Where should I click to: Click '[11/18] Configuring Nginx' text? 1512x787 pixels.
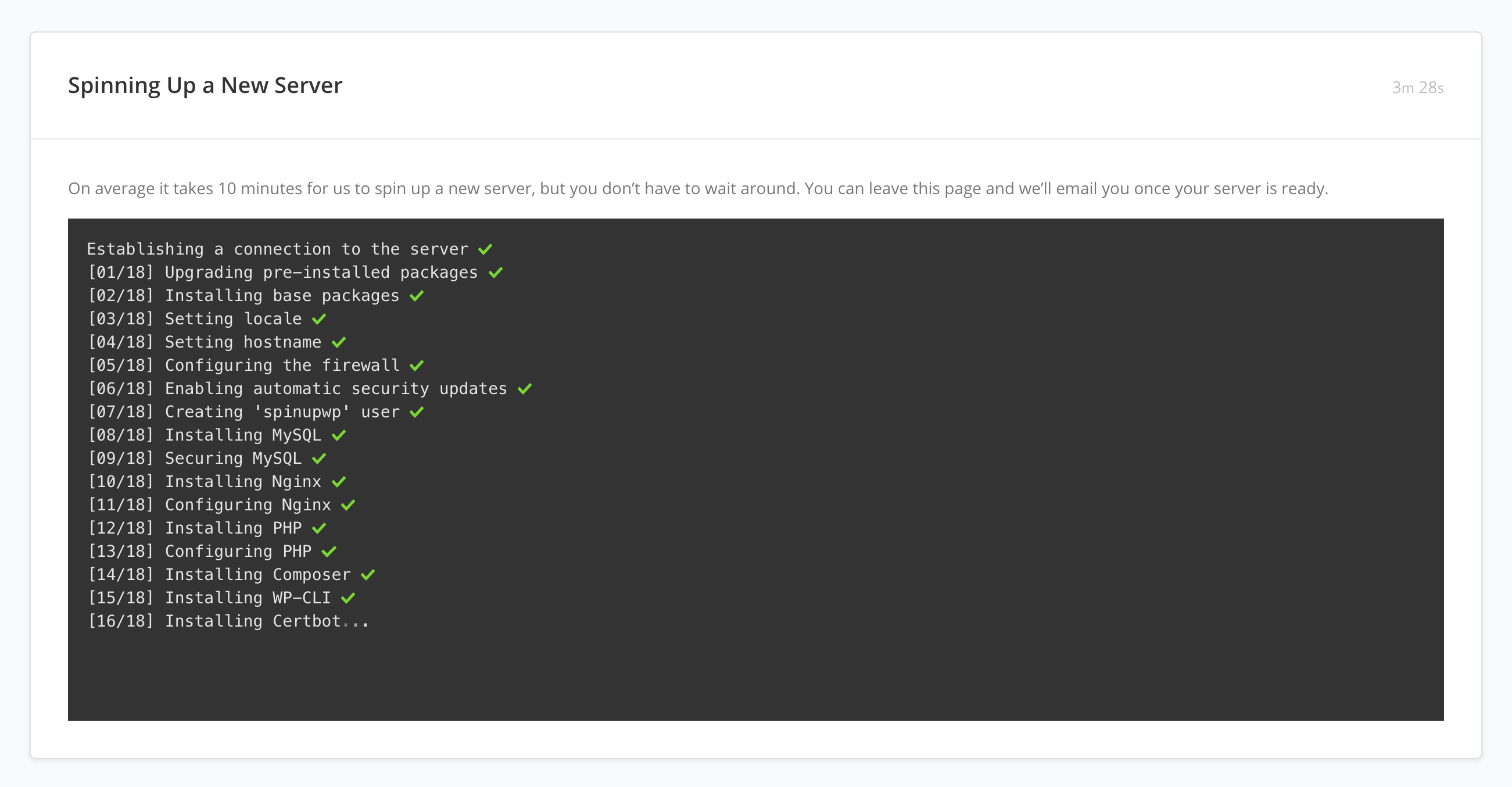pyautogui.click(x=209, y=505)
